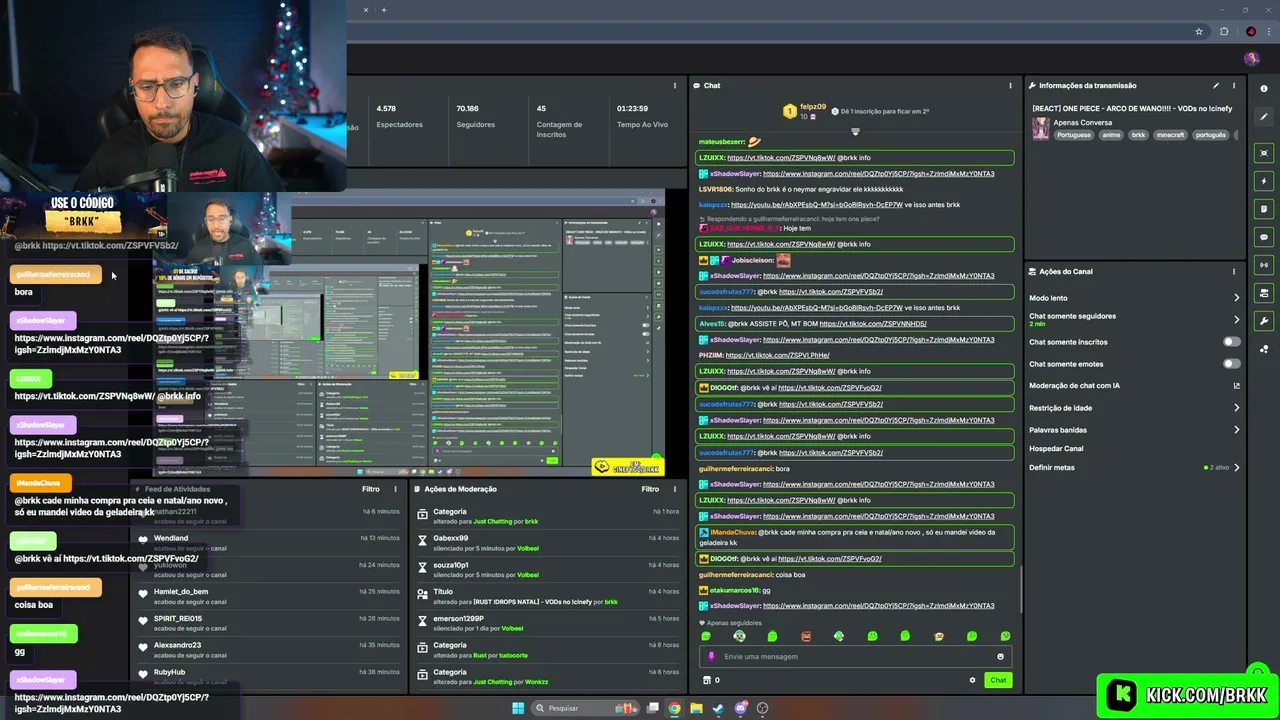Click the taskbar Pesquisar search box
Screen dimensions: 1280x720
(583, 708)
